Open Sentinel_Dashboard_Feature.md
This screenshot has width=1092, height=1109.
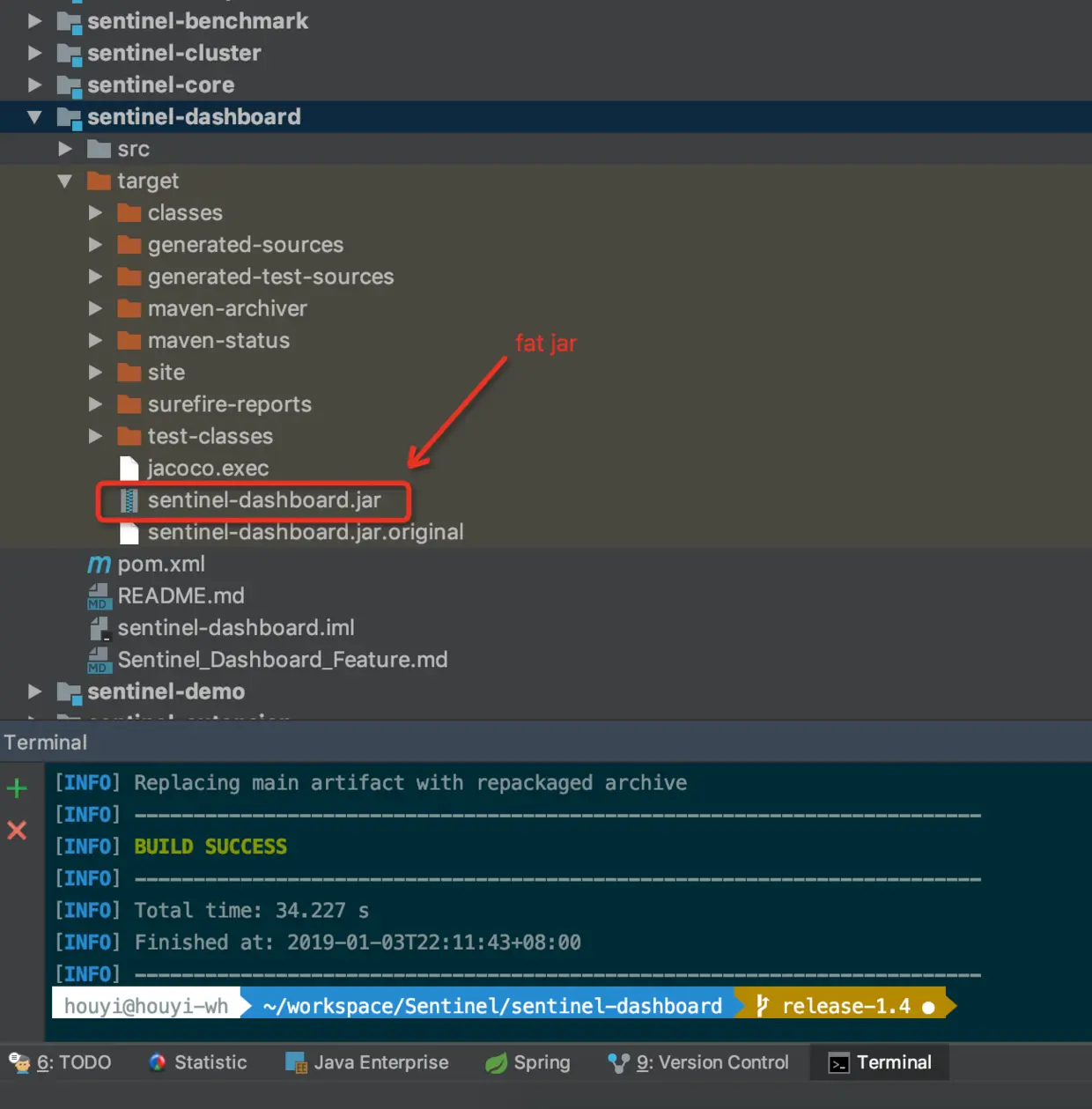tap(283, 659)
